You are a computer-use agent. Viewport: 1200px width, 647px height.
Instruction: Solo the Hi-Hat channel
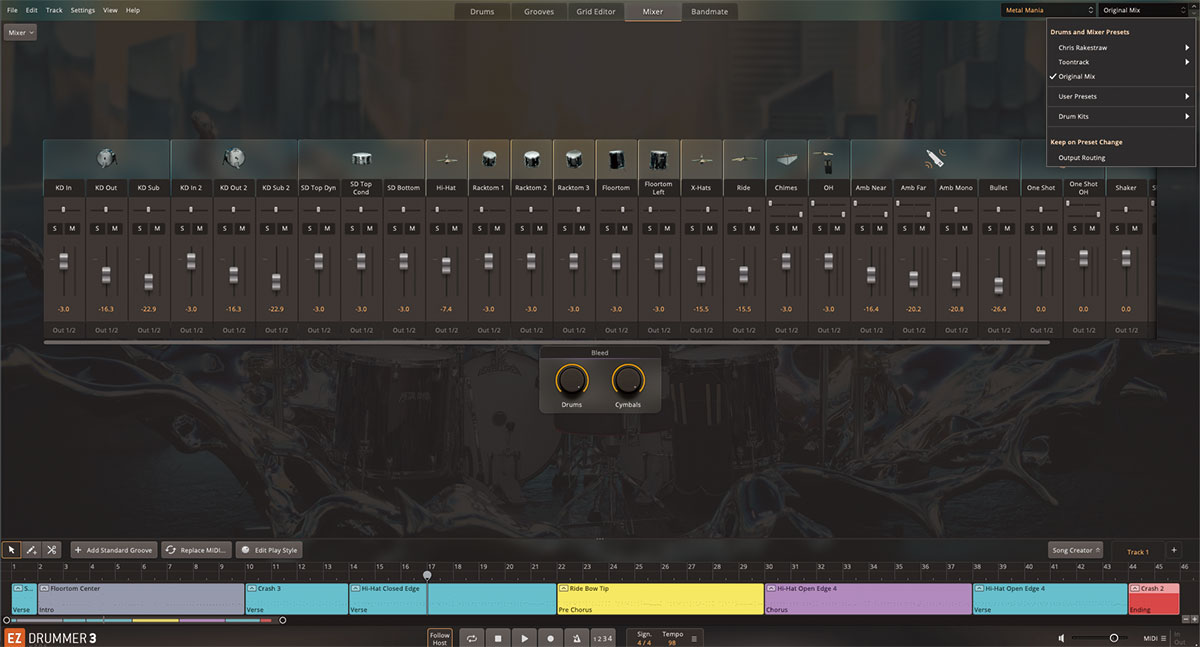(438, 228)
